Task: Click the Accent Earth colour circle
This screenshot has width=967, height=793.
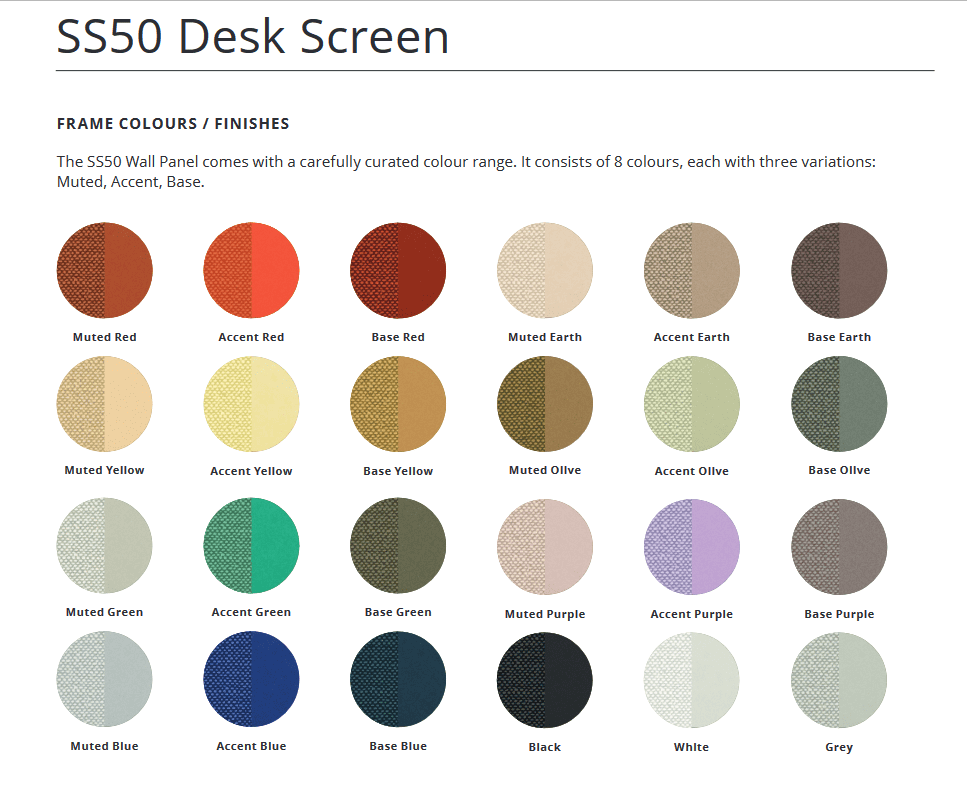Action: [692, 271]
